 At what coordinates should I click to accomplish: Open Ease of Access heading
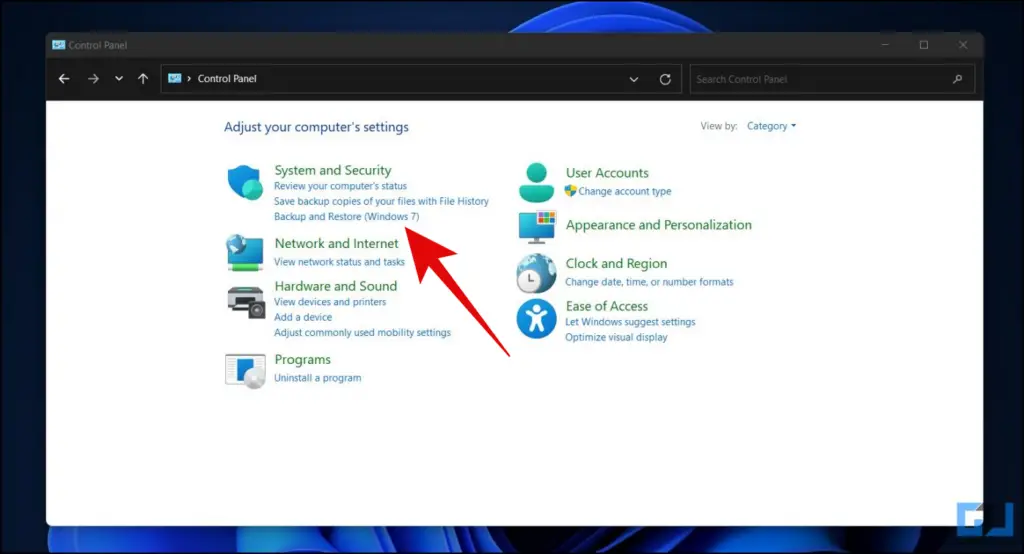pos(607,306)
